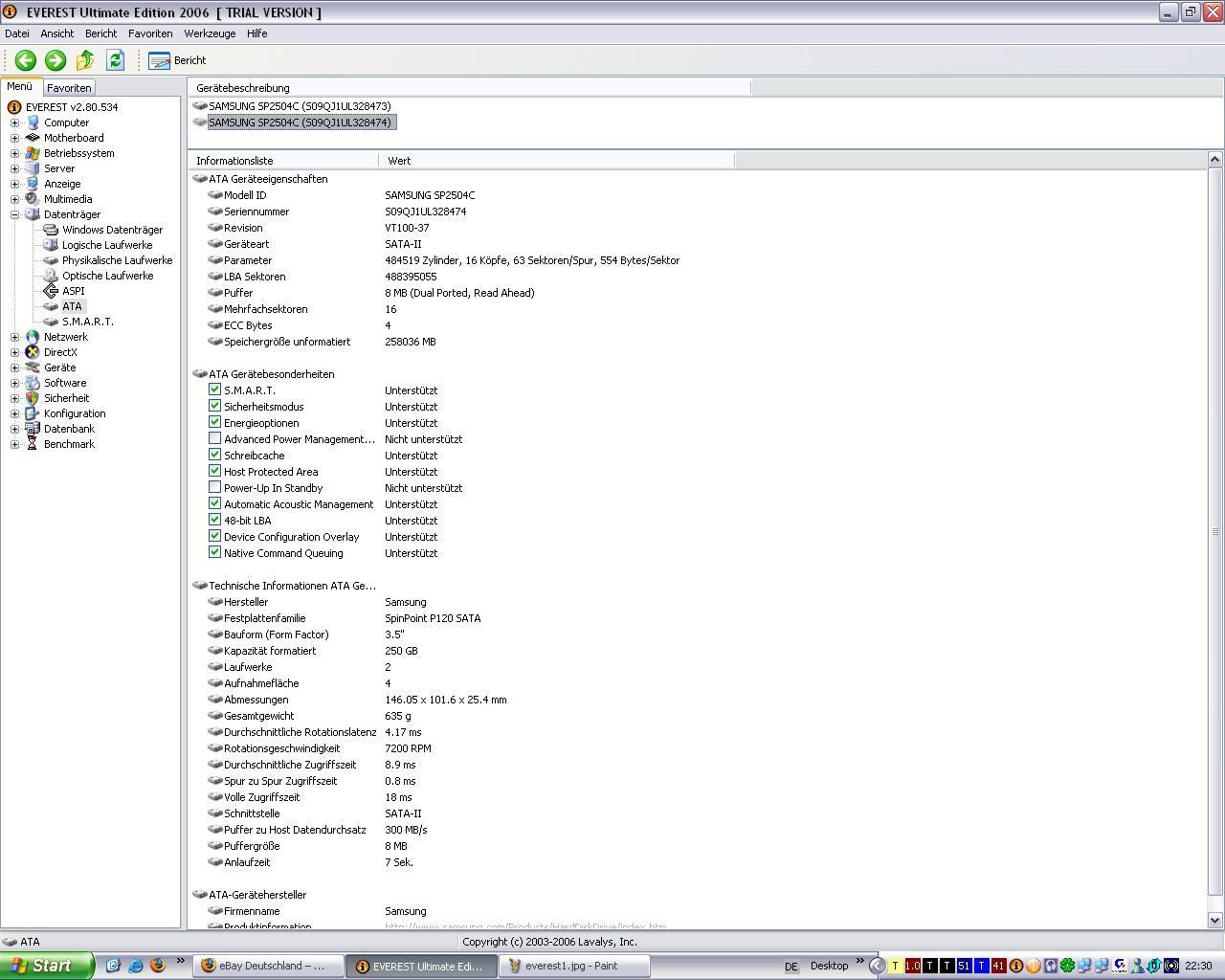Viewport: 1225px width, 980px height.
Task: Open the Bericht menu
Action: tap(100, 33)
